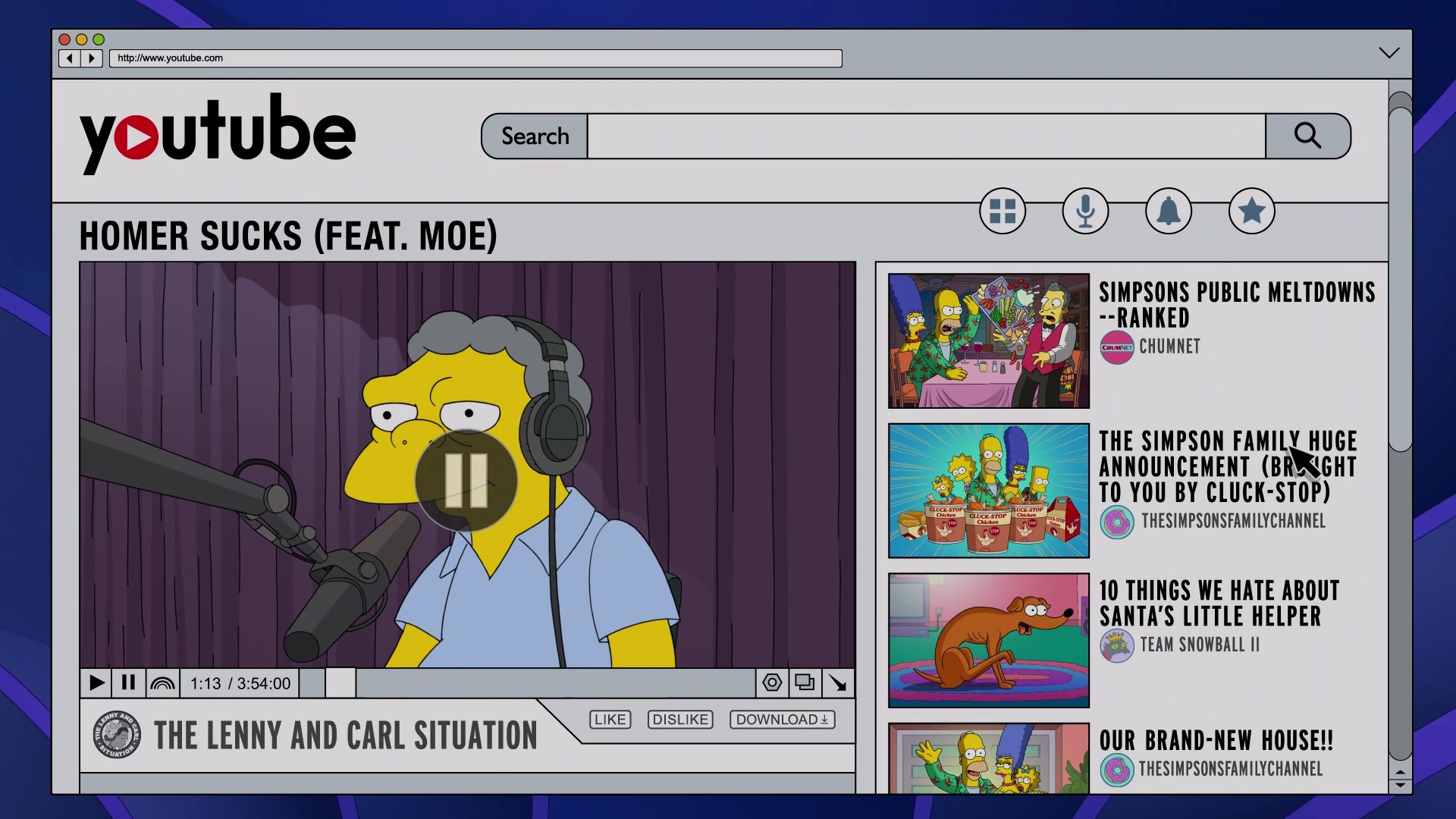The image size is (1456, 819).
Task: Click the diagonal arrow fullscreen icon
Action: coord(838,682)
